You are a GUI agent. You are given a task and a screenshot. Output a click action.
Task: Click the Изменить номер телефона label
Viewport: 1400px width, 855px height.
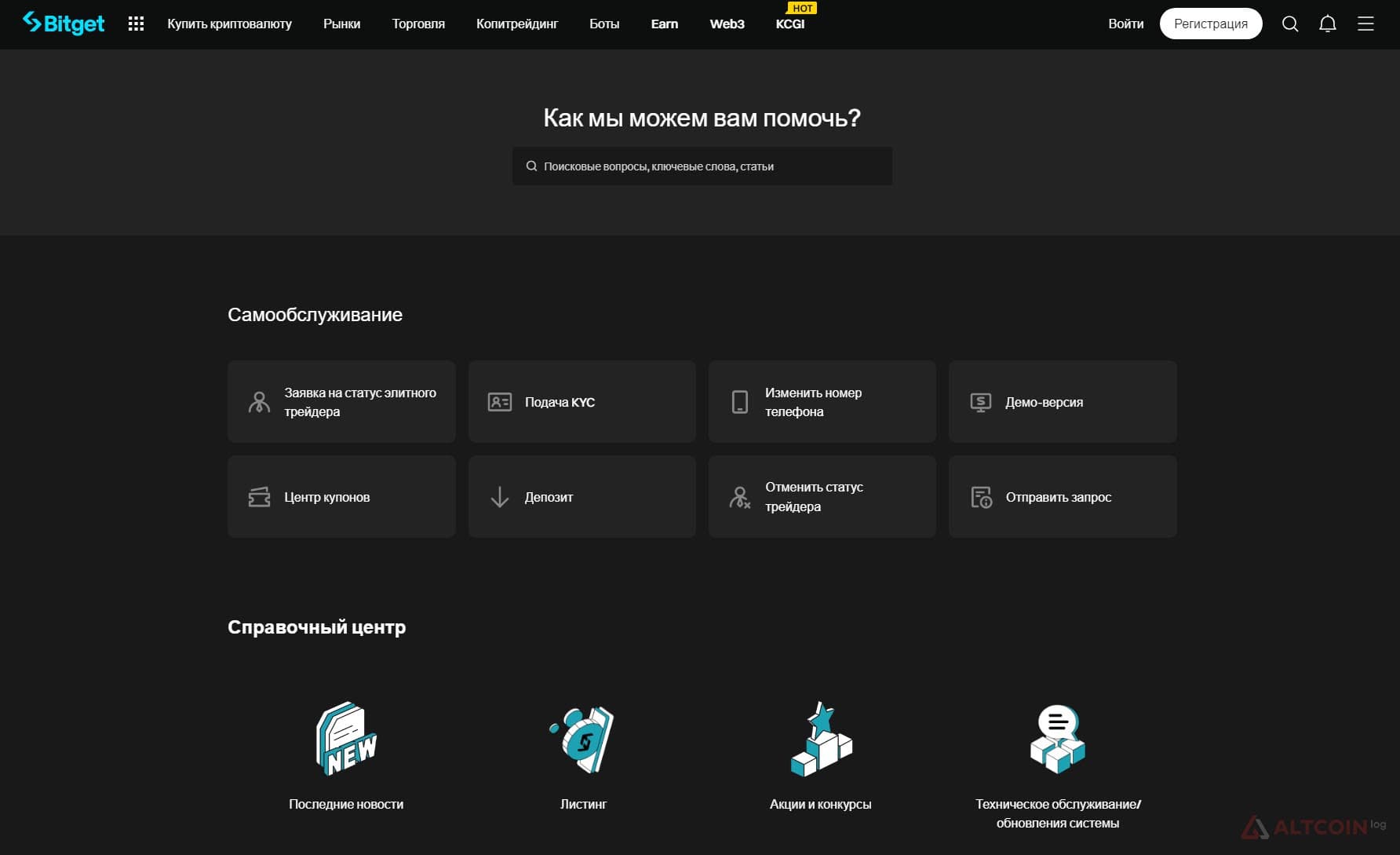point(814,402)
